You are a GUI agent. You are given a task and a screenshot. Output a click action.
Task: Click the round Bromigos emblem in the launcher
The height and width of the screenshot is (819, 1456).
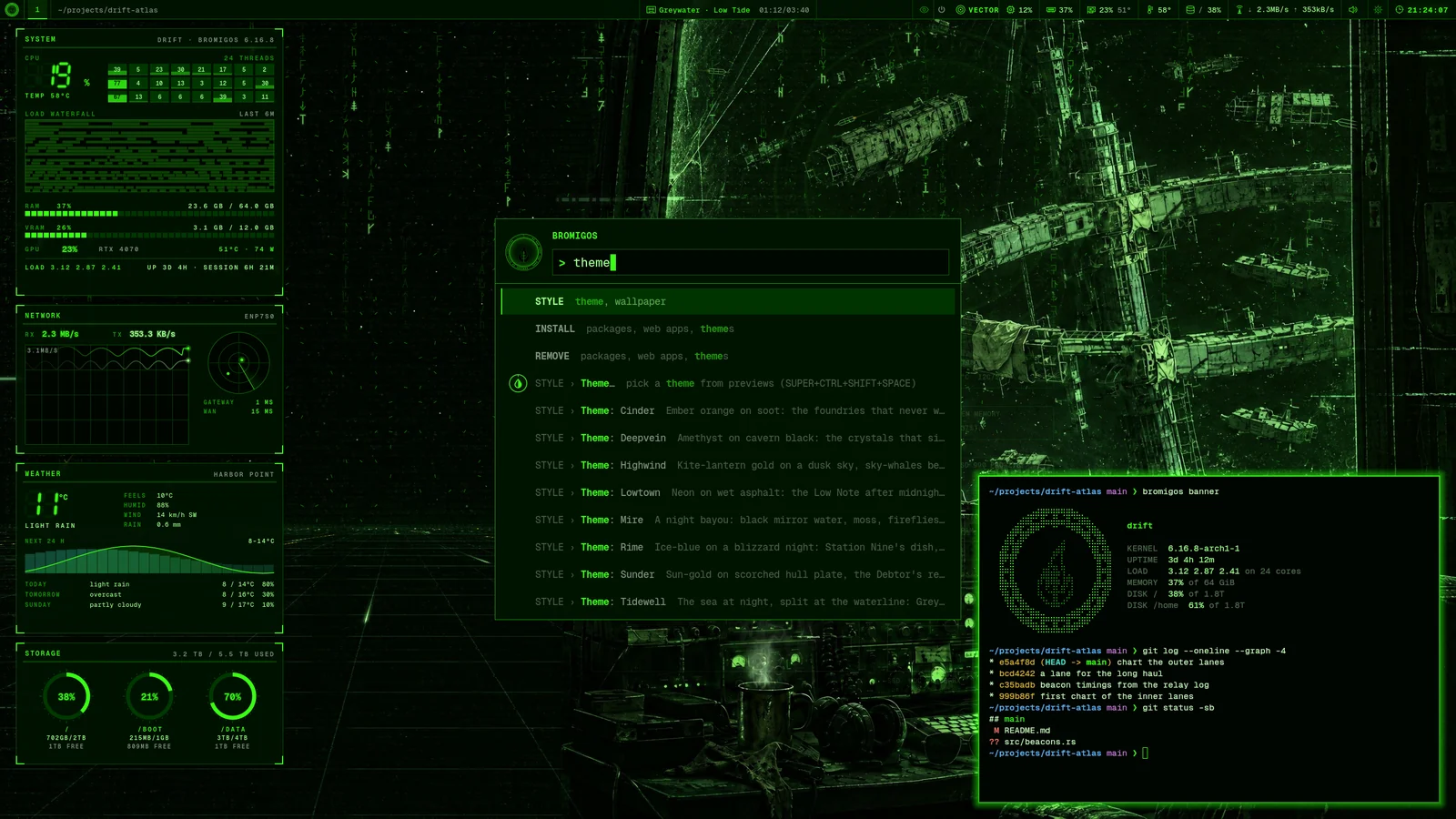(523, 252)
